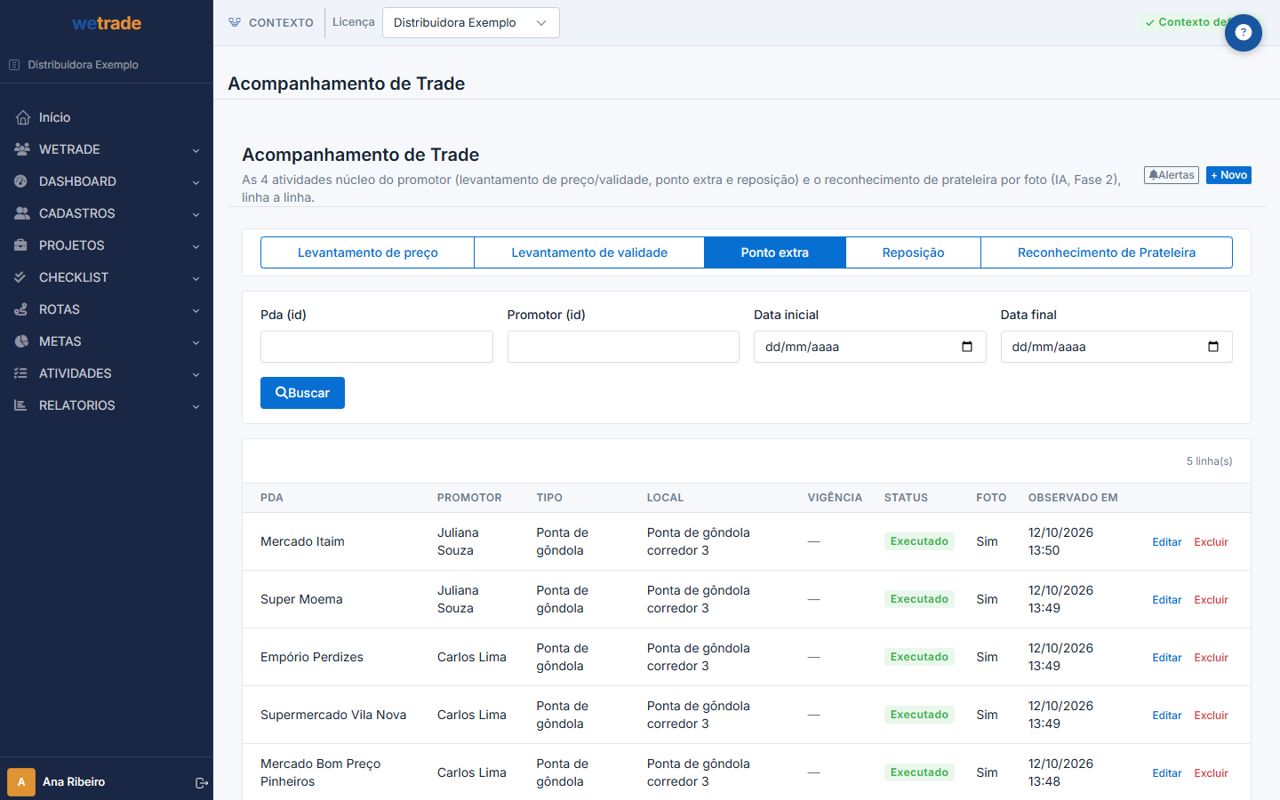Click the + Novo button

pyautogui.click(x=1228, y=175)
